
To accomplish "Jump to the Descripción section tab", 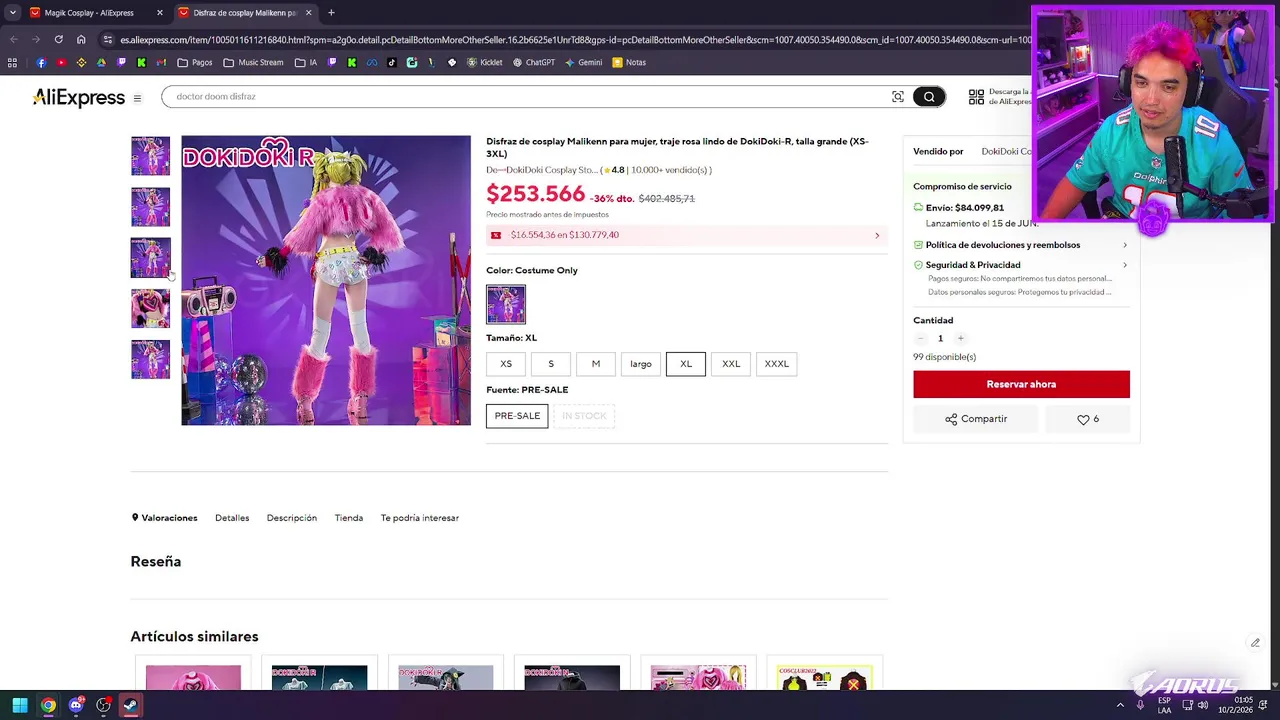I will (292, 518).
